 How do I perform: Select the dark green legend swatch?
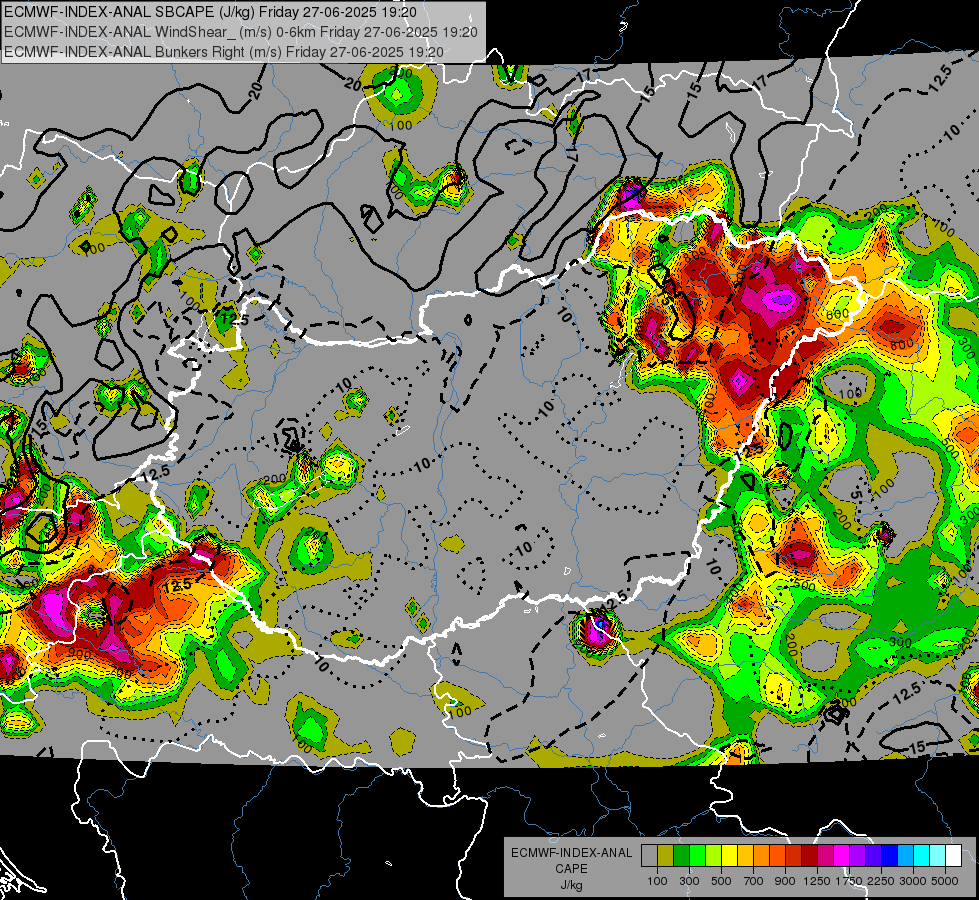coord(681,855)
